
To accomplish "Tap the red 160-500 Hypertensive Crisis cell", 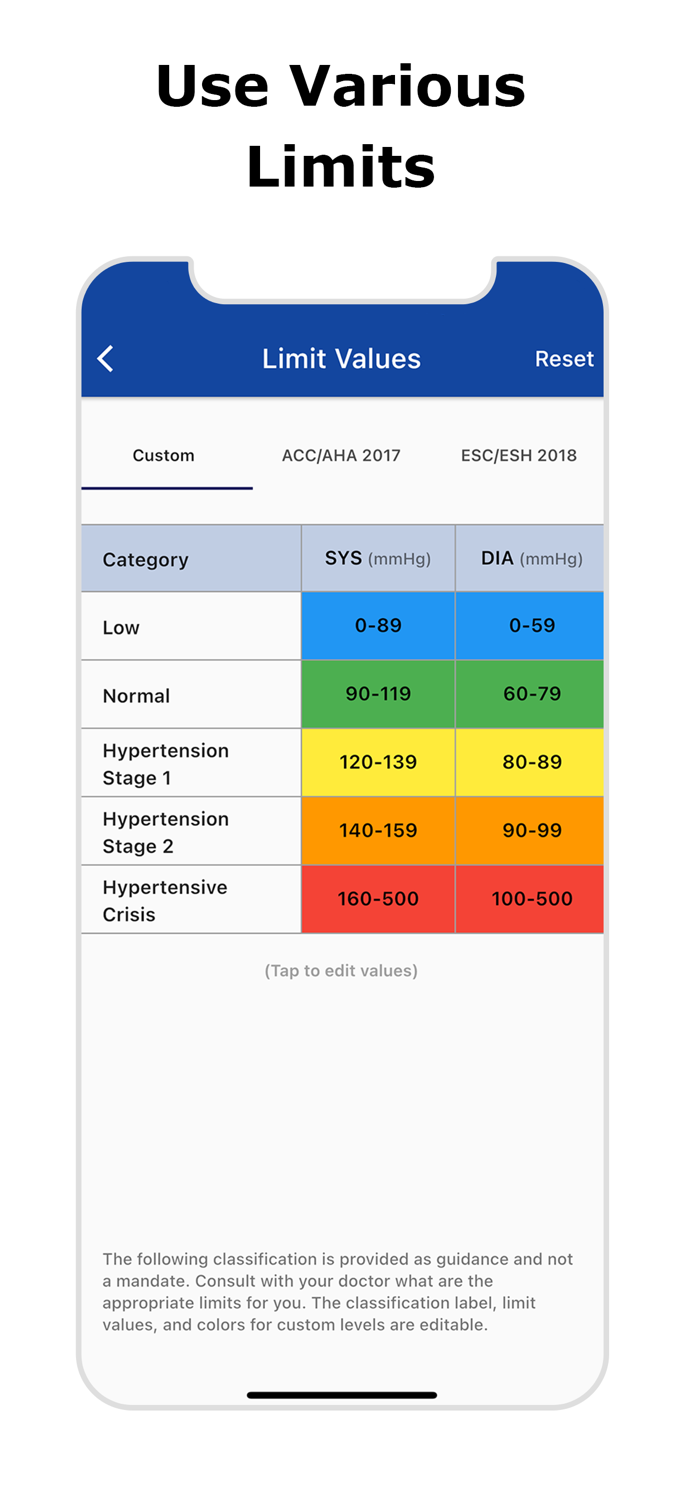I will pos(378,898).
